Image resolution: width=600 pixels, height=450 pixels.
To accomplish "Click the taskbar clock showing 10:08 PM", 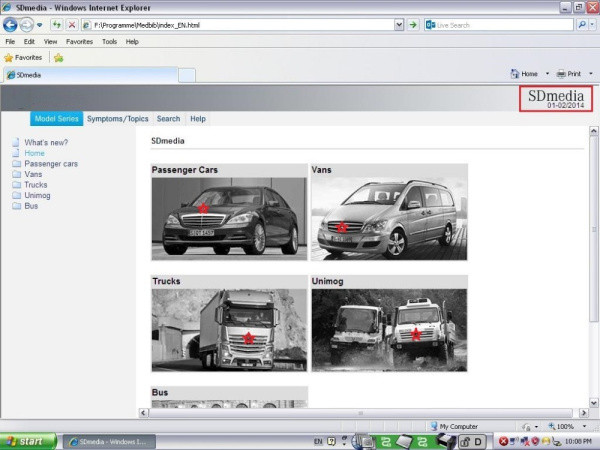I will pyautogui.click(x=578, y=442).
